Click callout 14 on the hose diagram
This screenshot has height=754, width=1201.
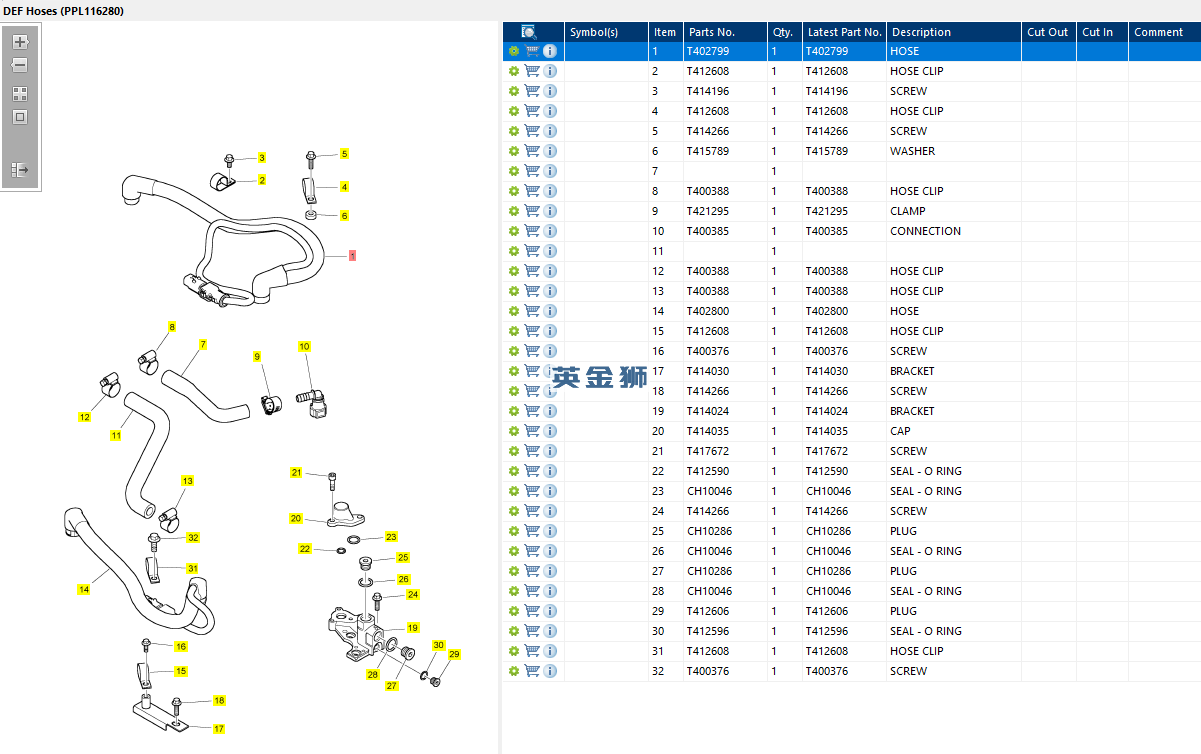click(84, 590)
